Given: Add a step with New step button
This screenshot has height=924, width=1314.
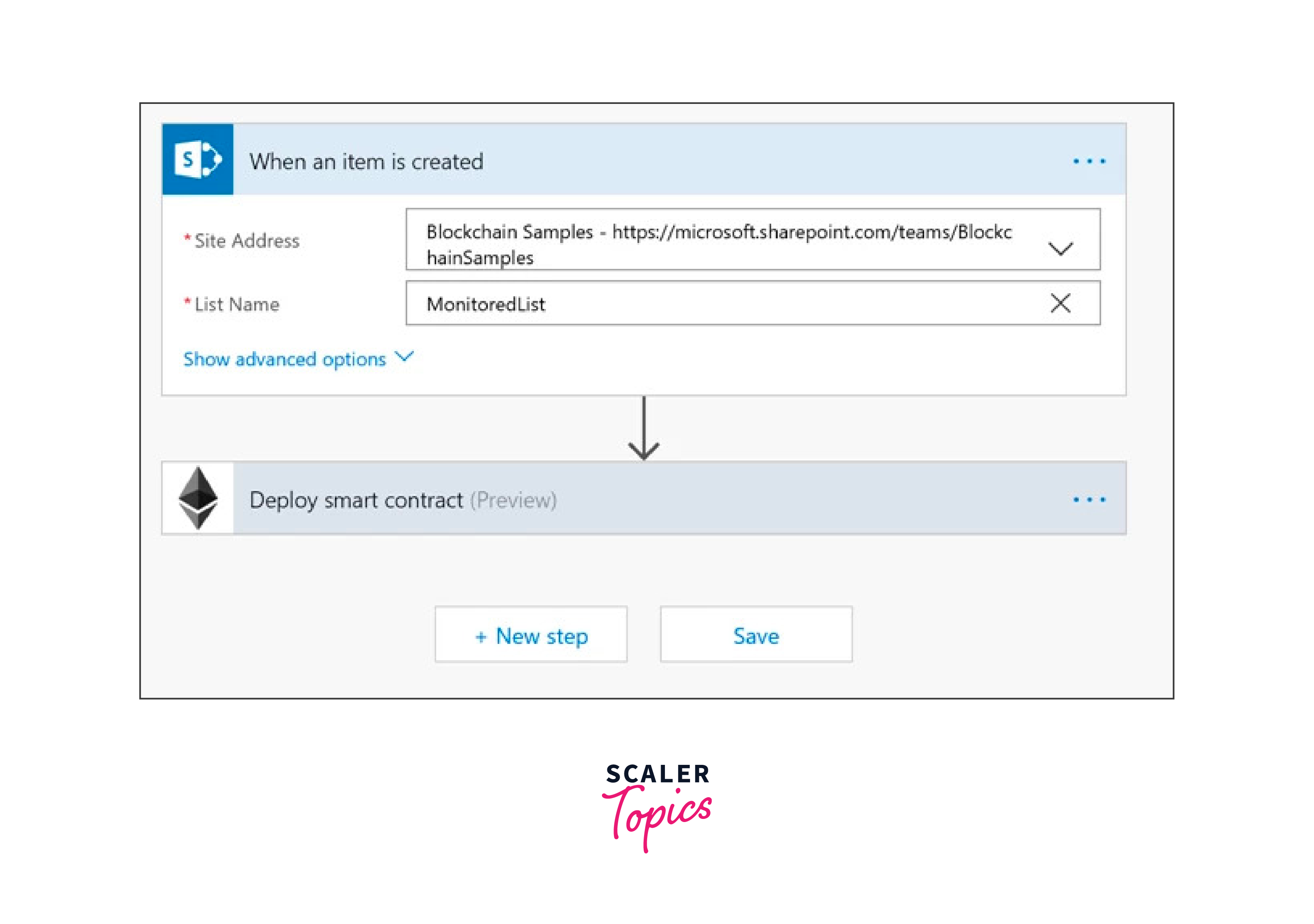Looking at the screenshot, I should pos(531,635).
